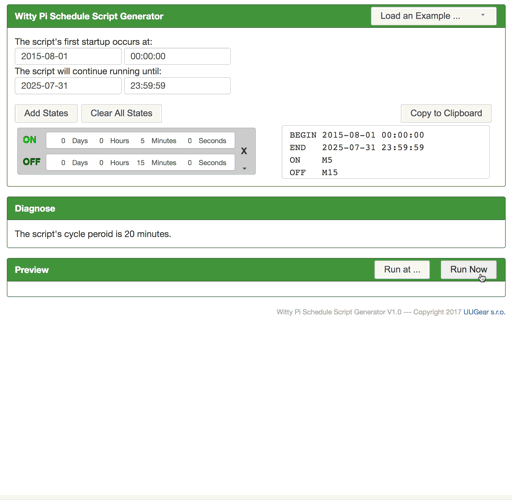Image resolution: width=512 pixels, height=500 pixels.
Task: Edit the startup date field 2015-08-01
Action: [68, 56]
